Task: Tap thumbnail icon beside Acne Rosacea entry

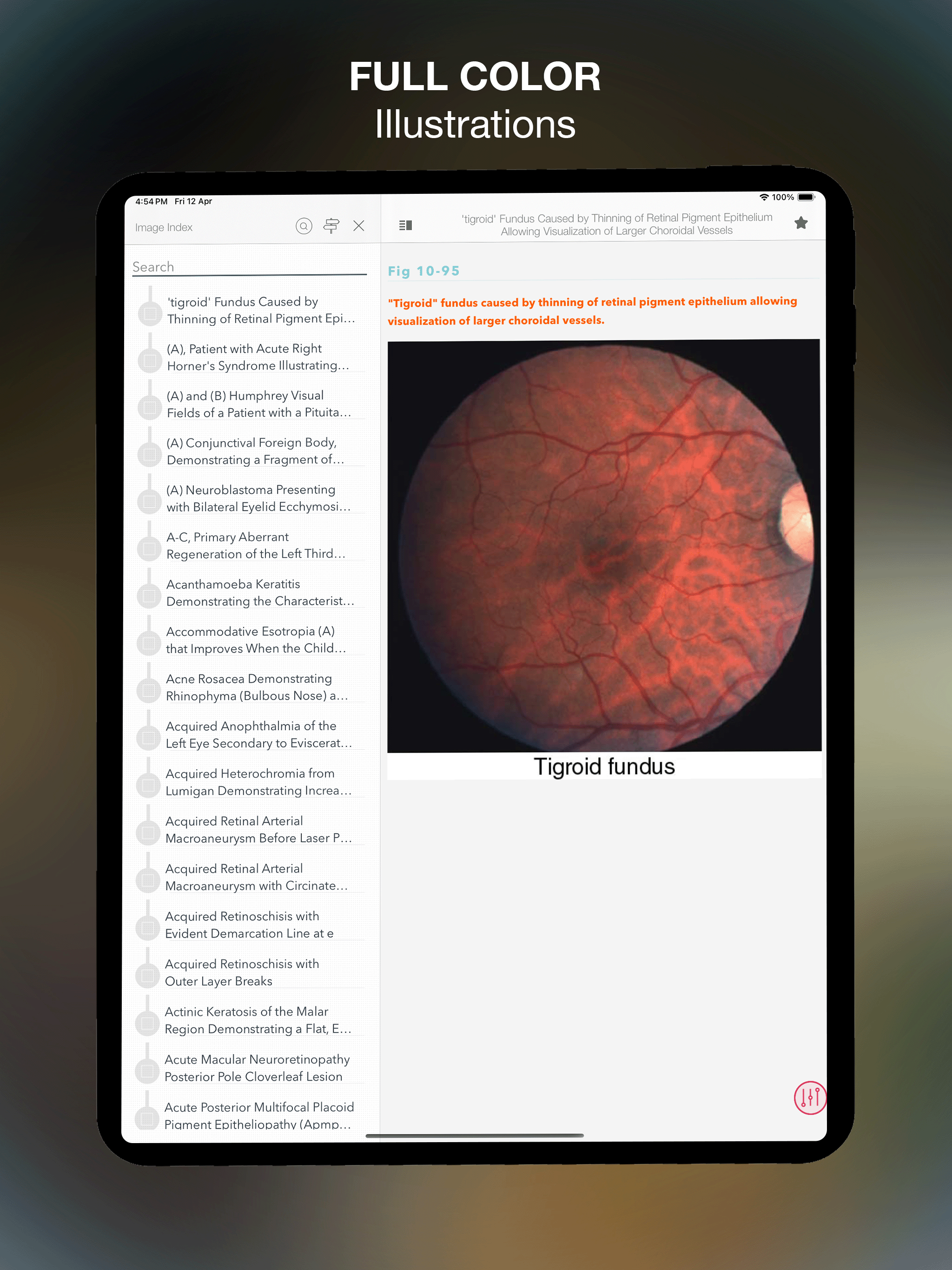Action: pos(148,691)
